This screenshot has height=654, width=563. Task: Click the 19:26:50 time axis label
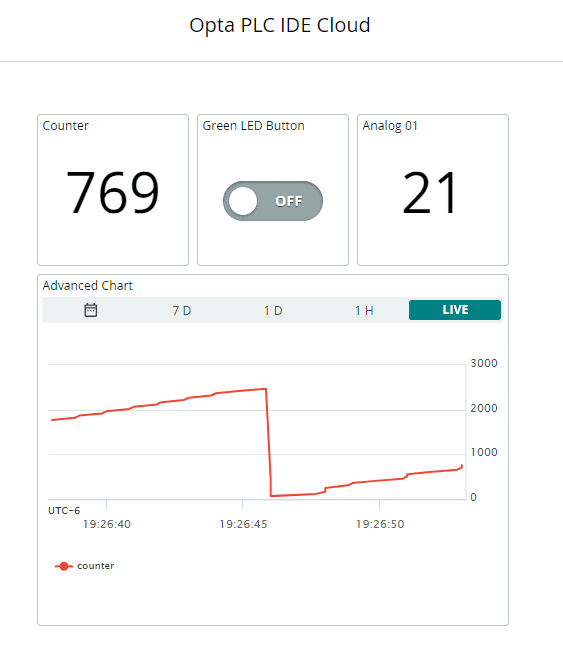coord(380,524)
